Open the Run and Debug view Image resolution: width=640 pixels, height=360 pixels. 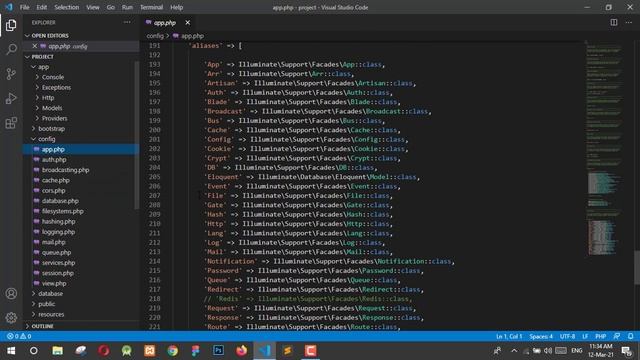[x=11, y=98]
